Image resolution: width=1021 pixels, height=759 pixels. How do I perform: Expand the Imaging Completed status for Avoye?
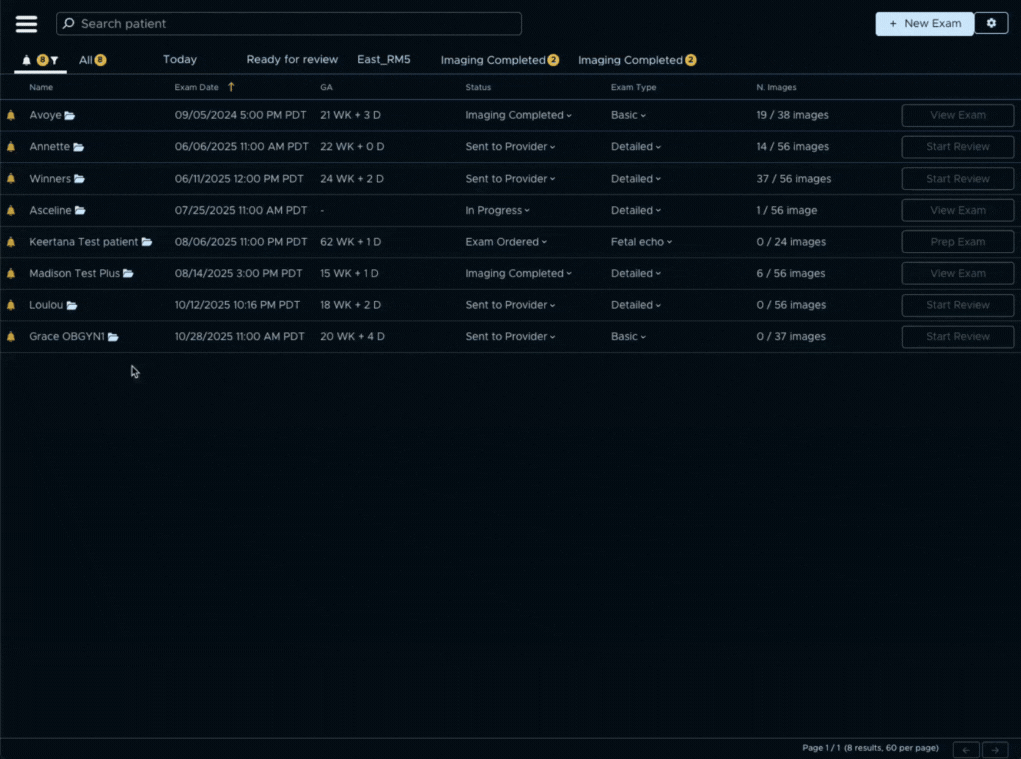click(518, 116)
